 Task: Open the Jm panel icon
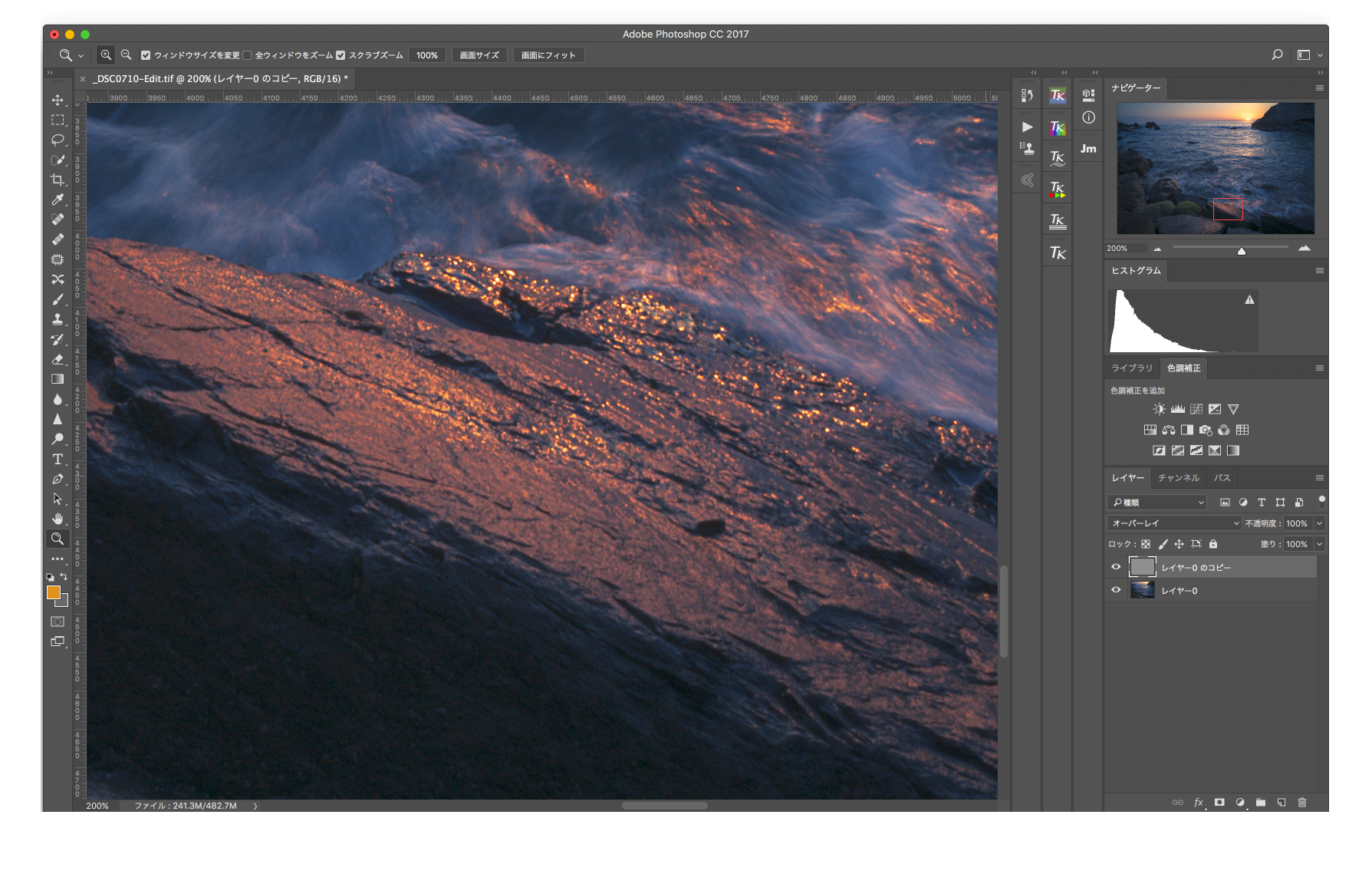tap(1088, 149)
